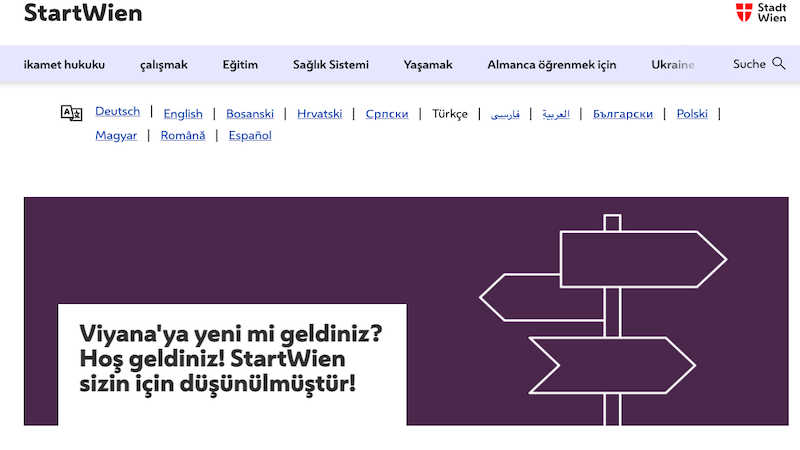Switch language to Magyar
800x450 pixels.
point(116,136)
